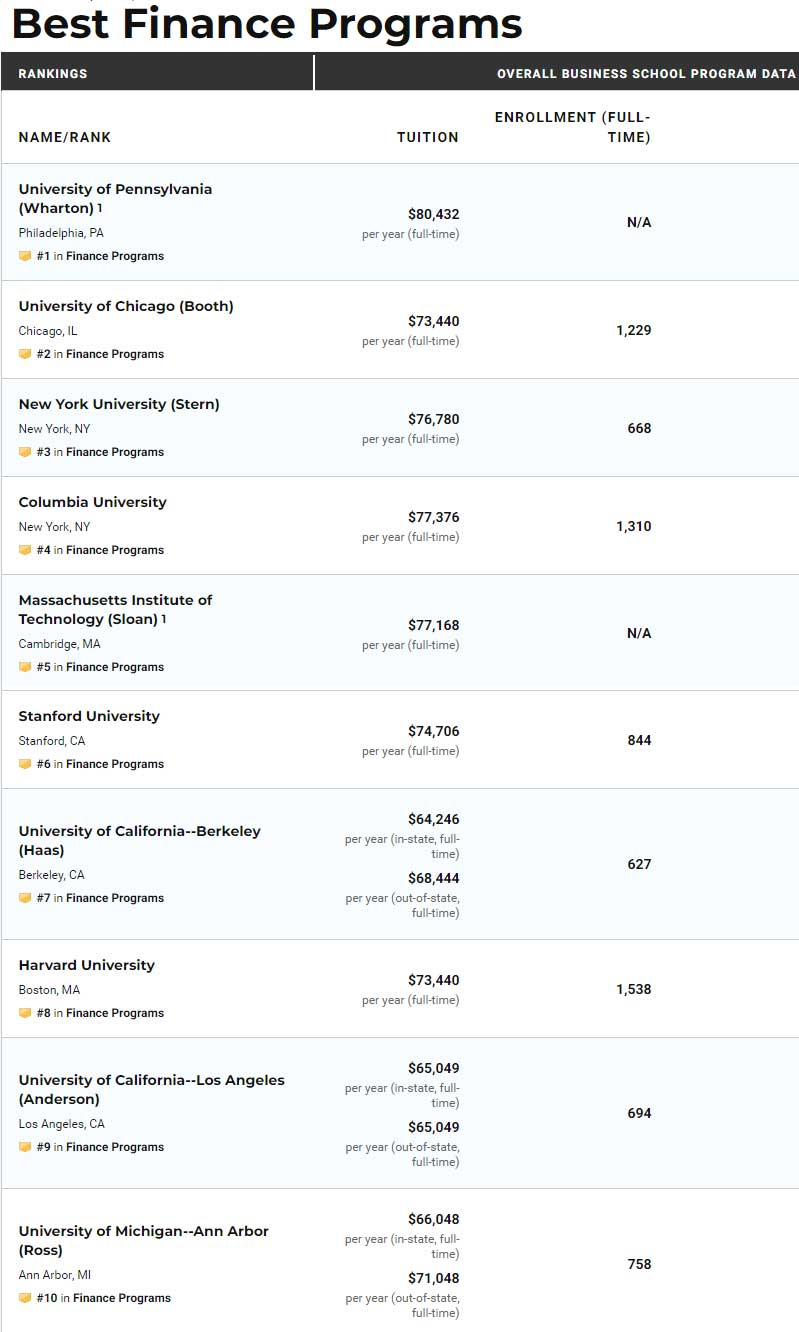Screen dimensions: 799x1332
Task: Sort by the Tuition column header
Action: tap(427, 137)
